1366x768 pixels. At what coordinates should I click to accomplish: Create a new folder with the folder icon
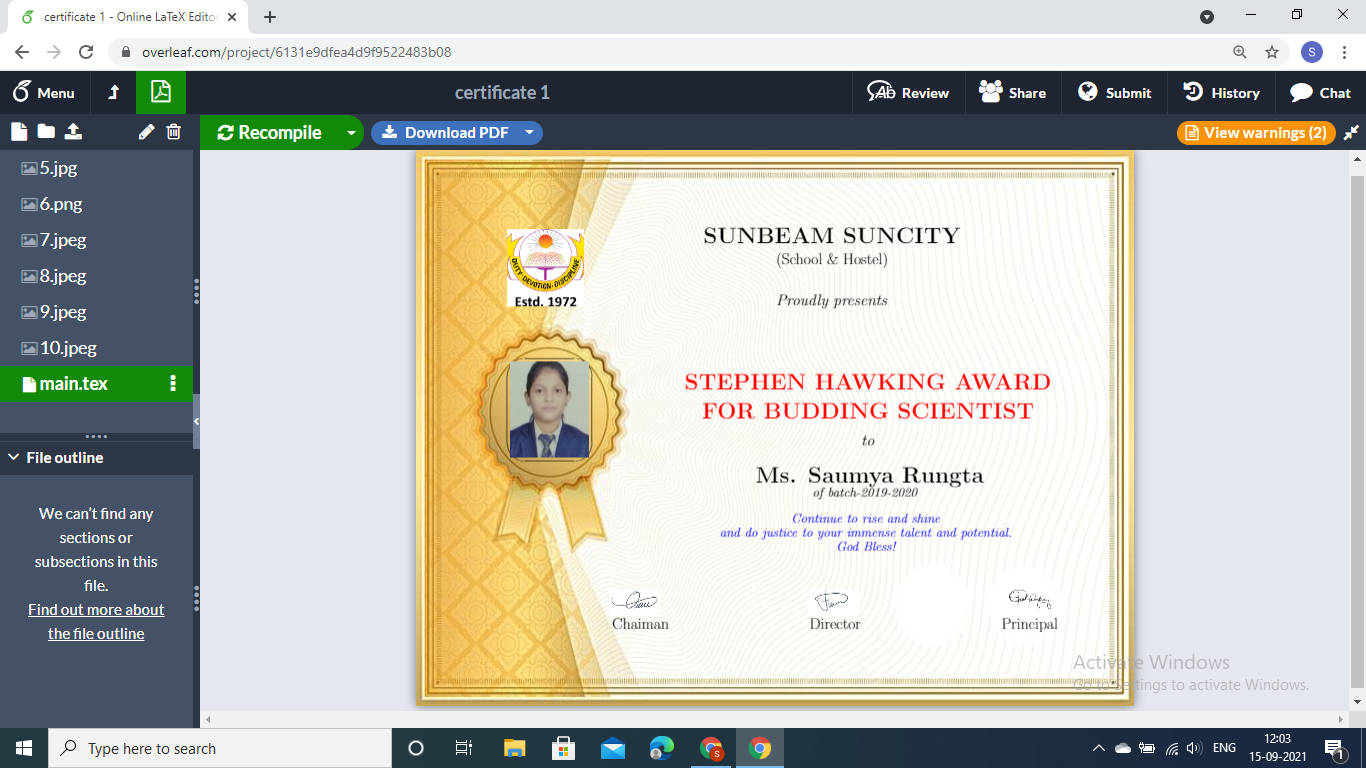[46, 132]
